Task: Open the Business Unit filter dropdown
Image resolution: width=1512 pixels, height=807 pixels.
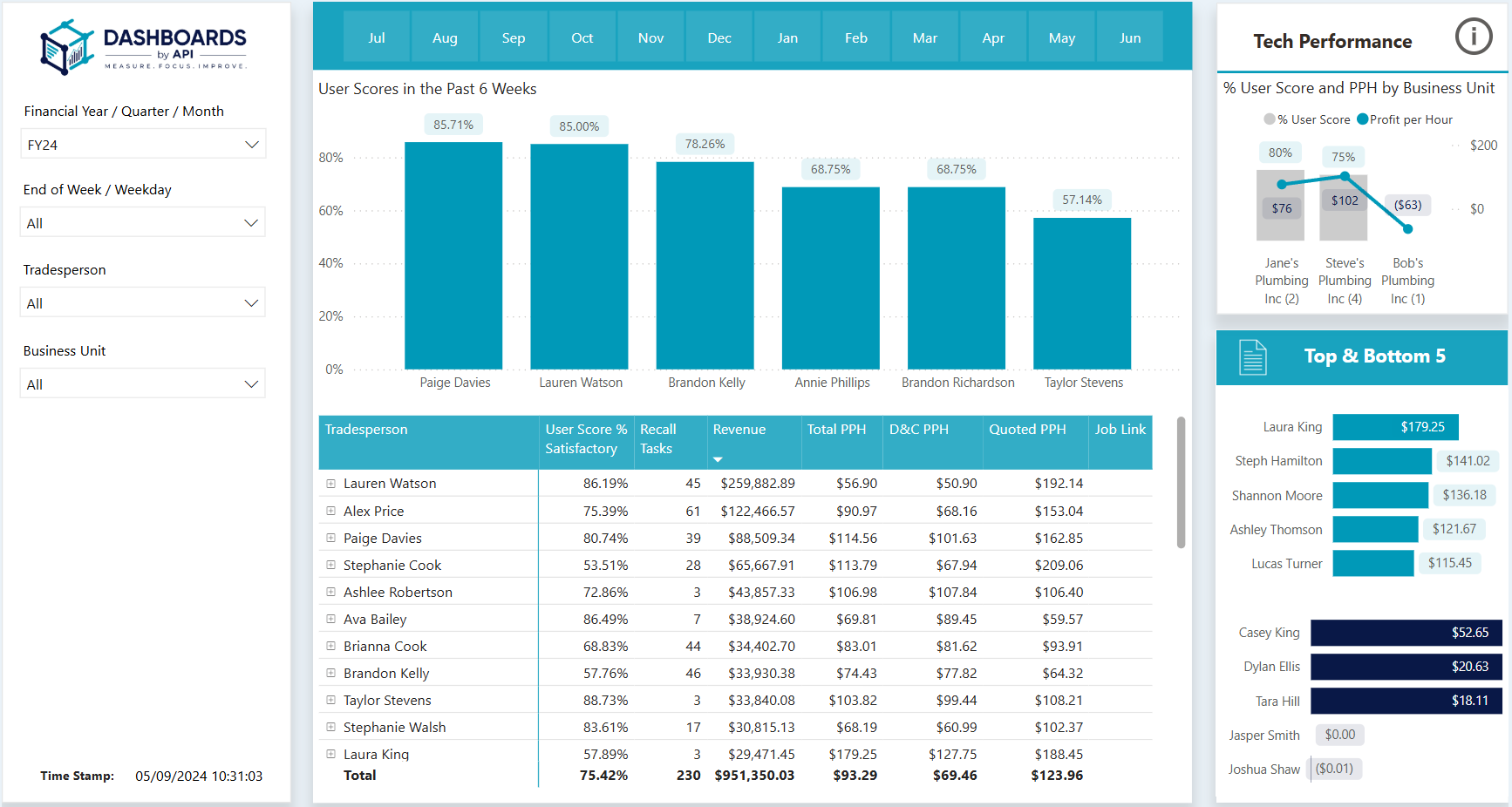Action: (143, 384)
